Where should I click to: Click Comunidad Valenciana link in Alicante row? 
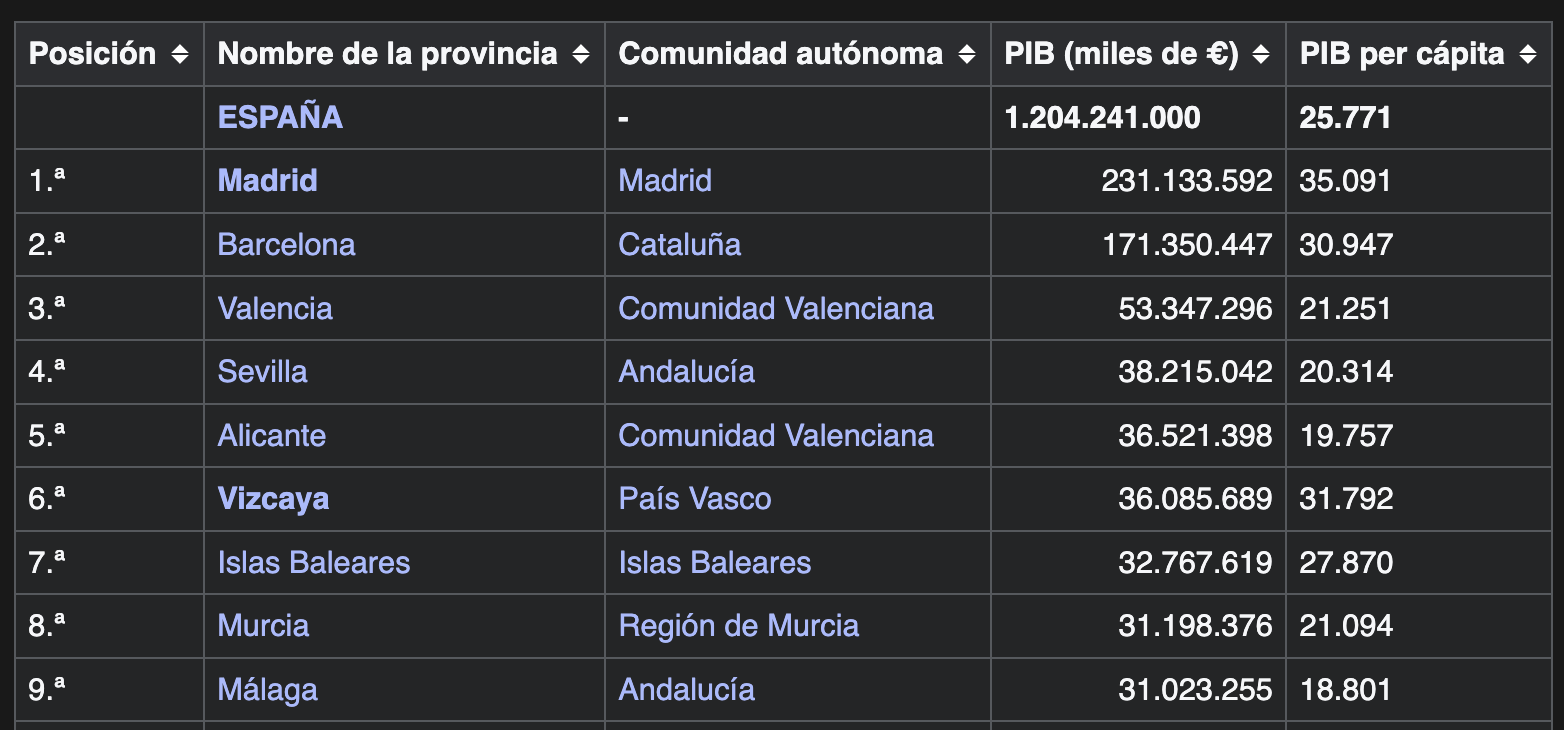pos(776,435)
